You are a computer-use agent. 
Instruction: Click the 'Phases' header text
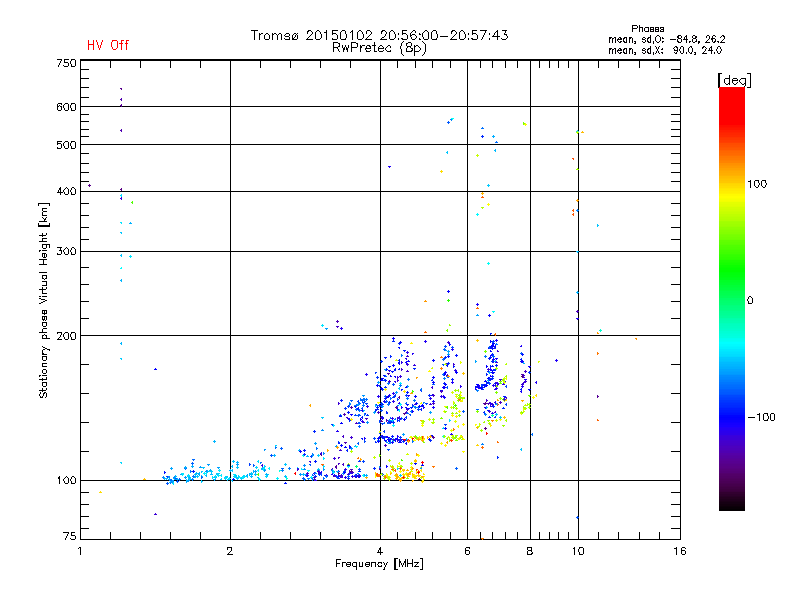(647, 29)
